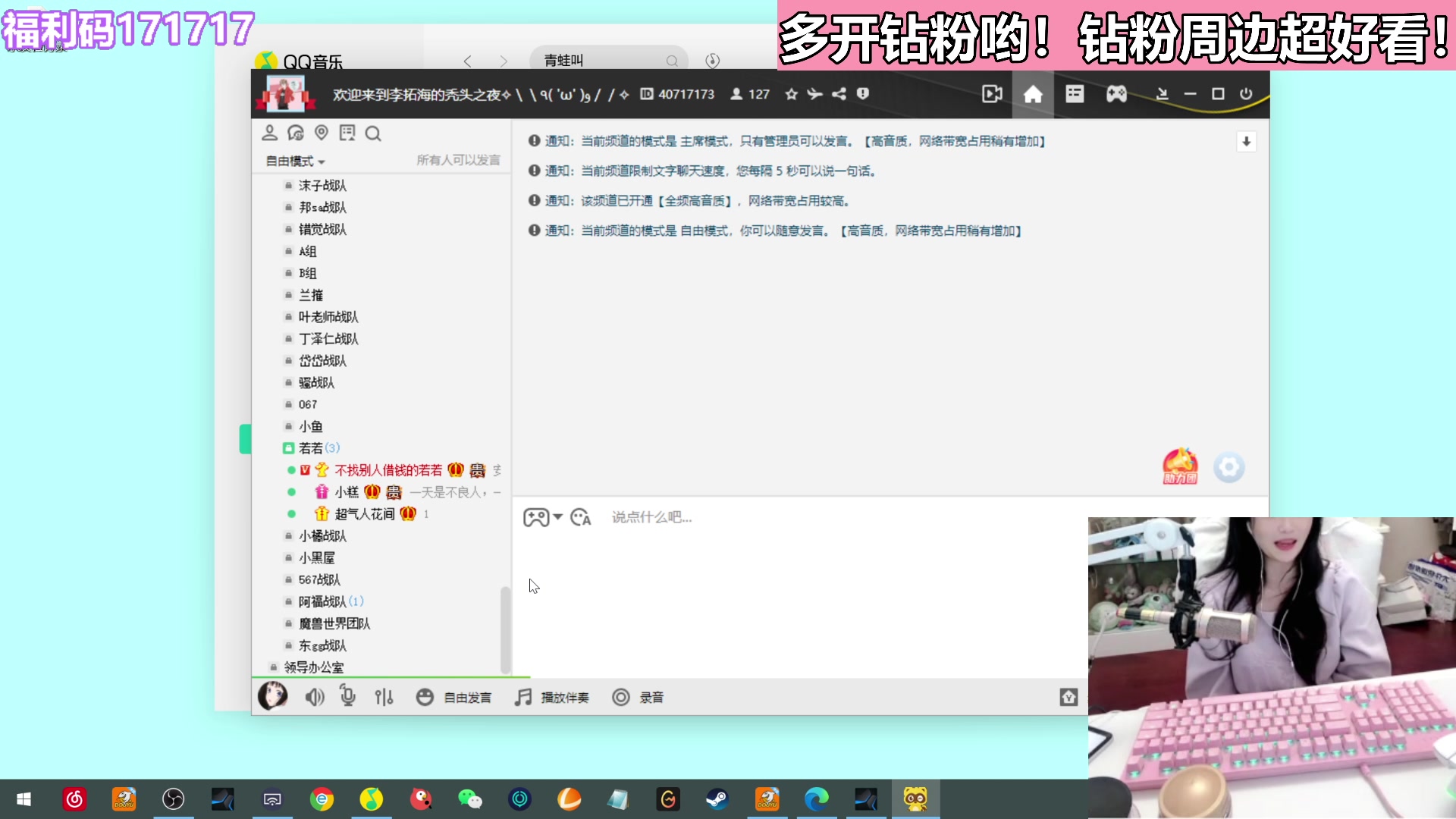Open the emoji picker in the bottom toolbar
Screen dimensions: 1456x819
click(425, 697)
